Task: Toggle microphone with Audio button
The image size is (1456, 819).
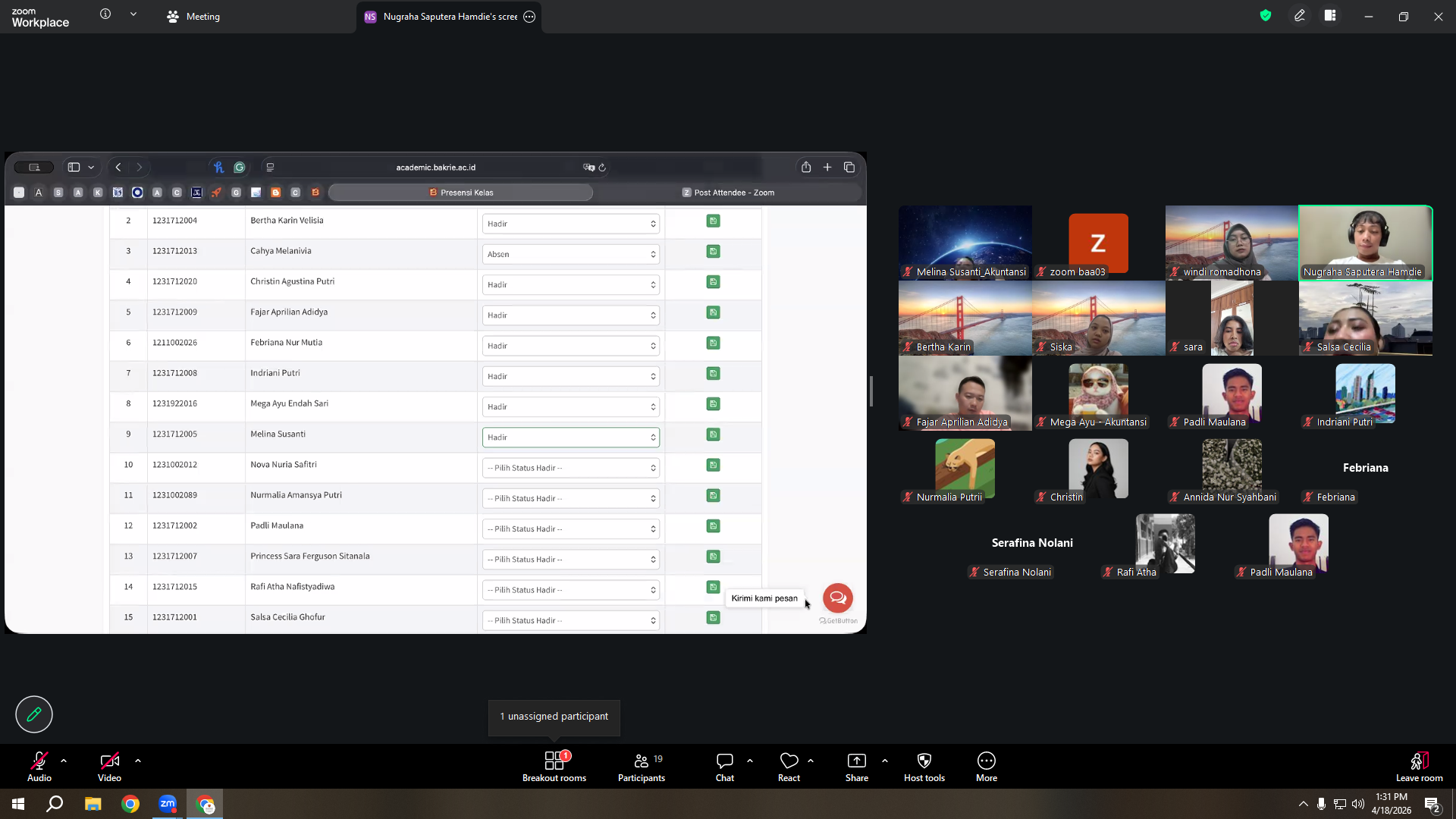Action: click(39, 767)
